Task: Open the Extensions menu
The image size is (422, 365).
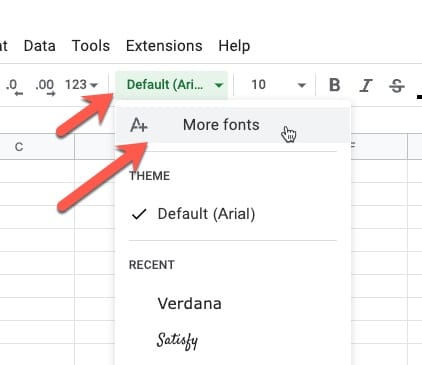Action: tap(164, 46)
